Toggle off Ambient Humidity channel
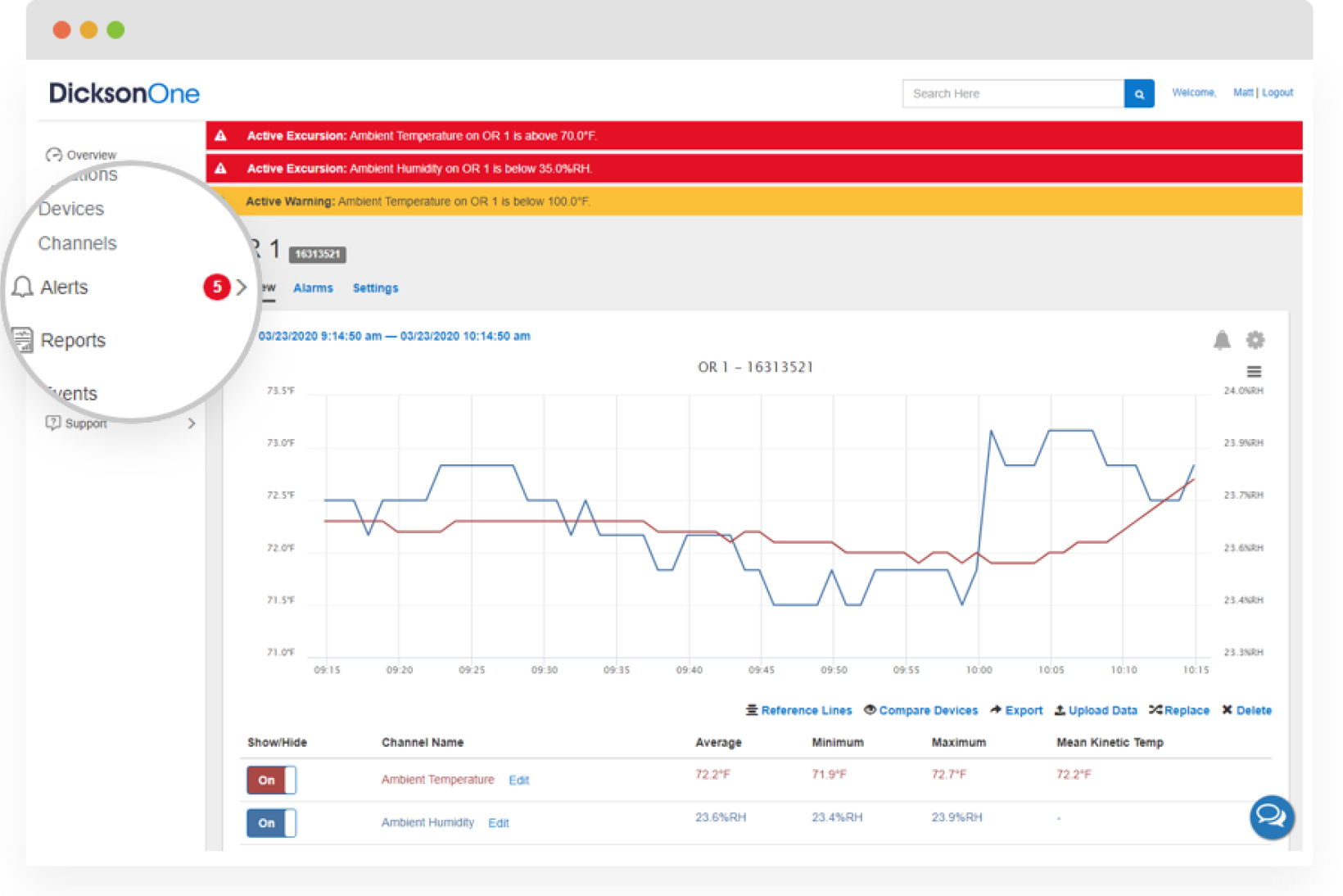The image size is (1343, 896). [x=271, y=823]
